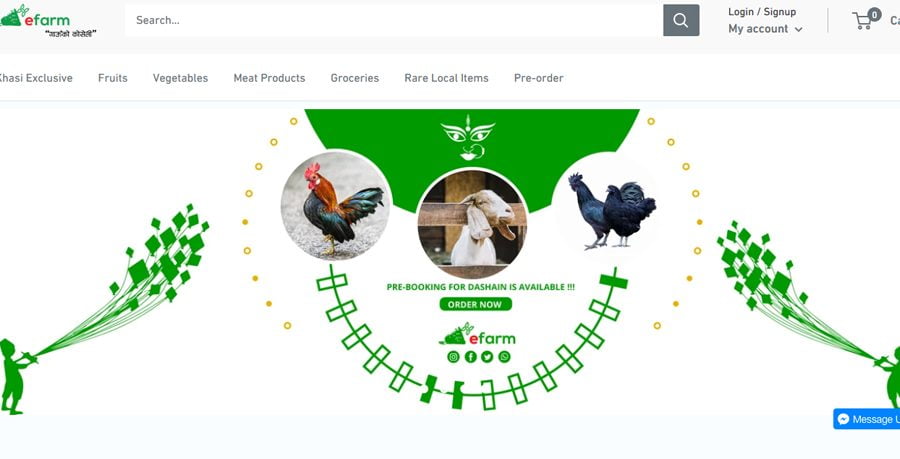Click the Login / Signup link

[x=762, y=11]
